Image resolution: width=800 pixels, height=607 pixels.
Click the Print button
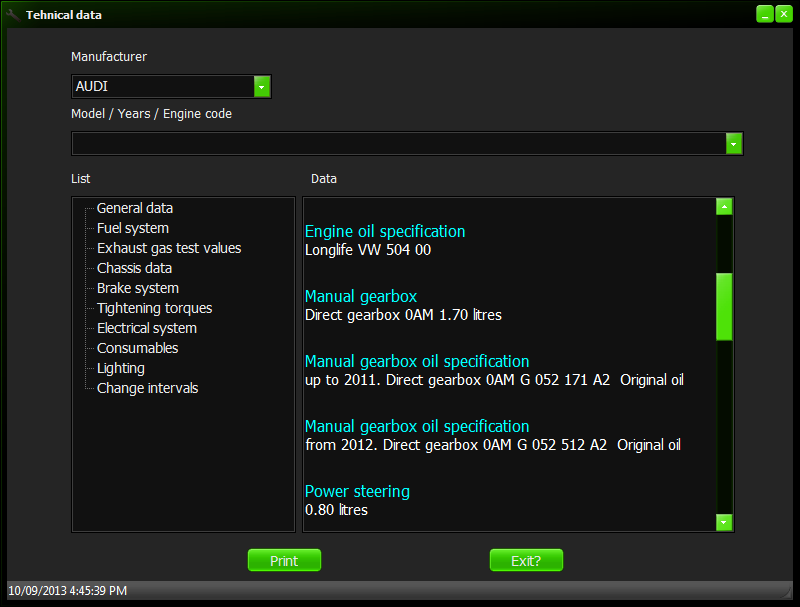tap(284, 561)
